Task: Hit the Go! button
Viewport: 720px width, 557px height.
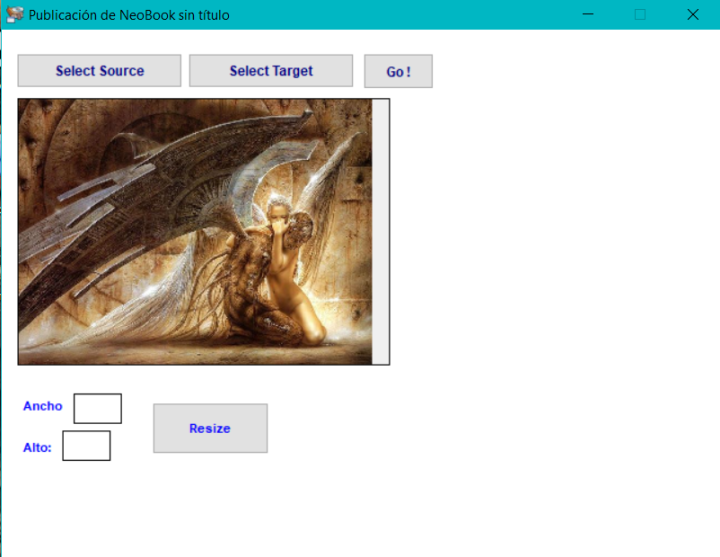Action: 398,71
